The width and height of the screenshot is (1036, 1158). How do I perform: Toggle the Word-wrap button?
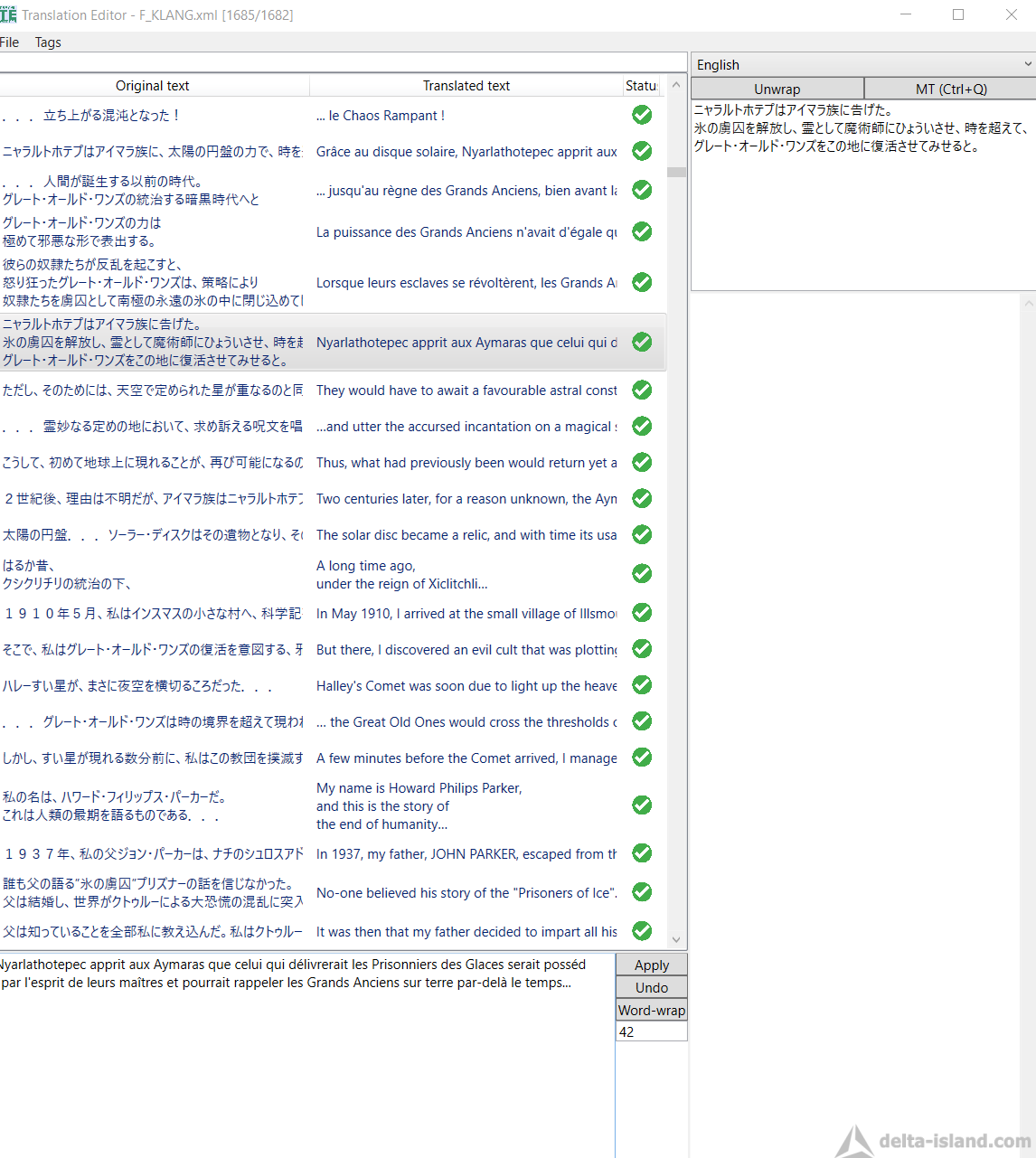coord(652,1010)
